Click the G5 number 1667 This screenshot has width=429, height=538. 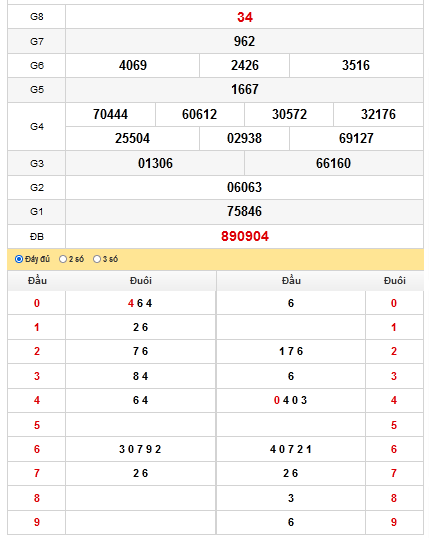click(245, 90)
